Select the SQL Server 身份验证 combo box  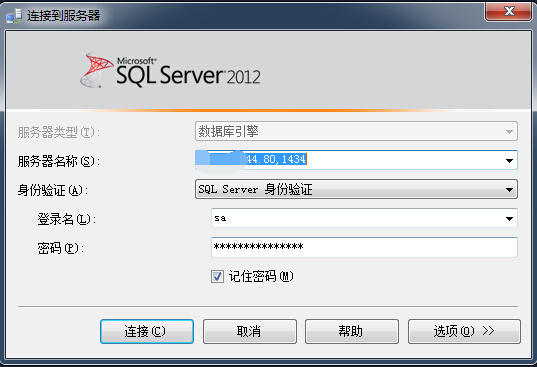click(356, 189)
